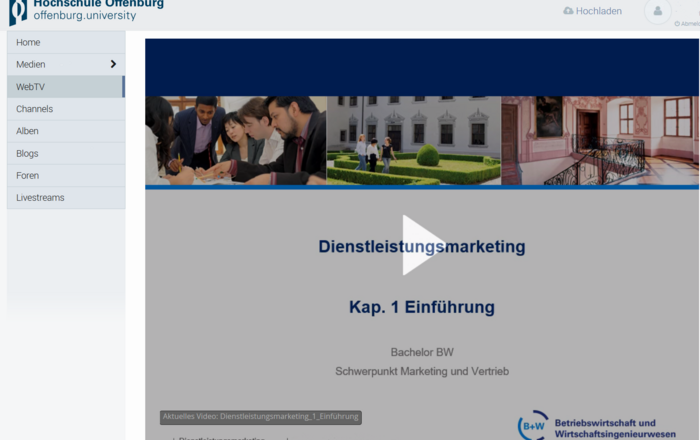Click the 'Aktuelles Video' caption label
700x440 pixels.
click(261, 417)
